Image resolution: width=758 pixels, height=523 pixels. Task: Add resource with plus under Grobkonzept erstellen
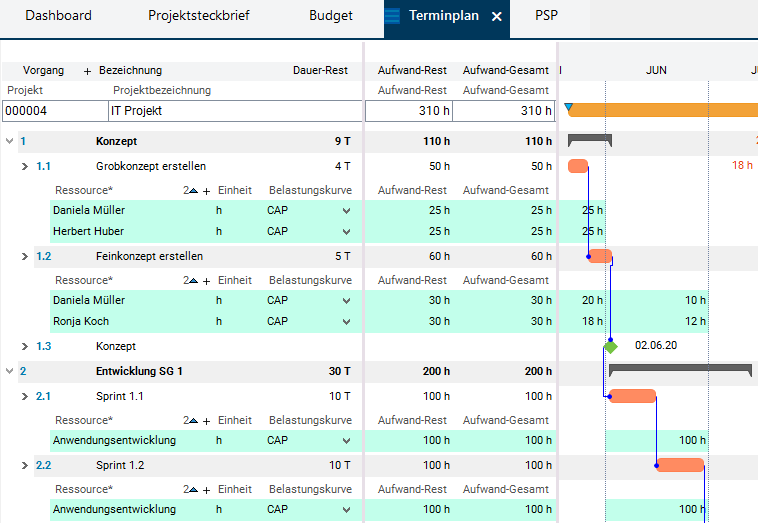(206, 191)
